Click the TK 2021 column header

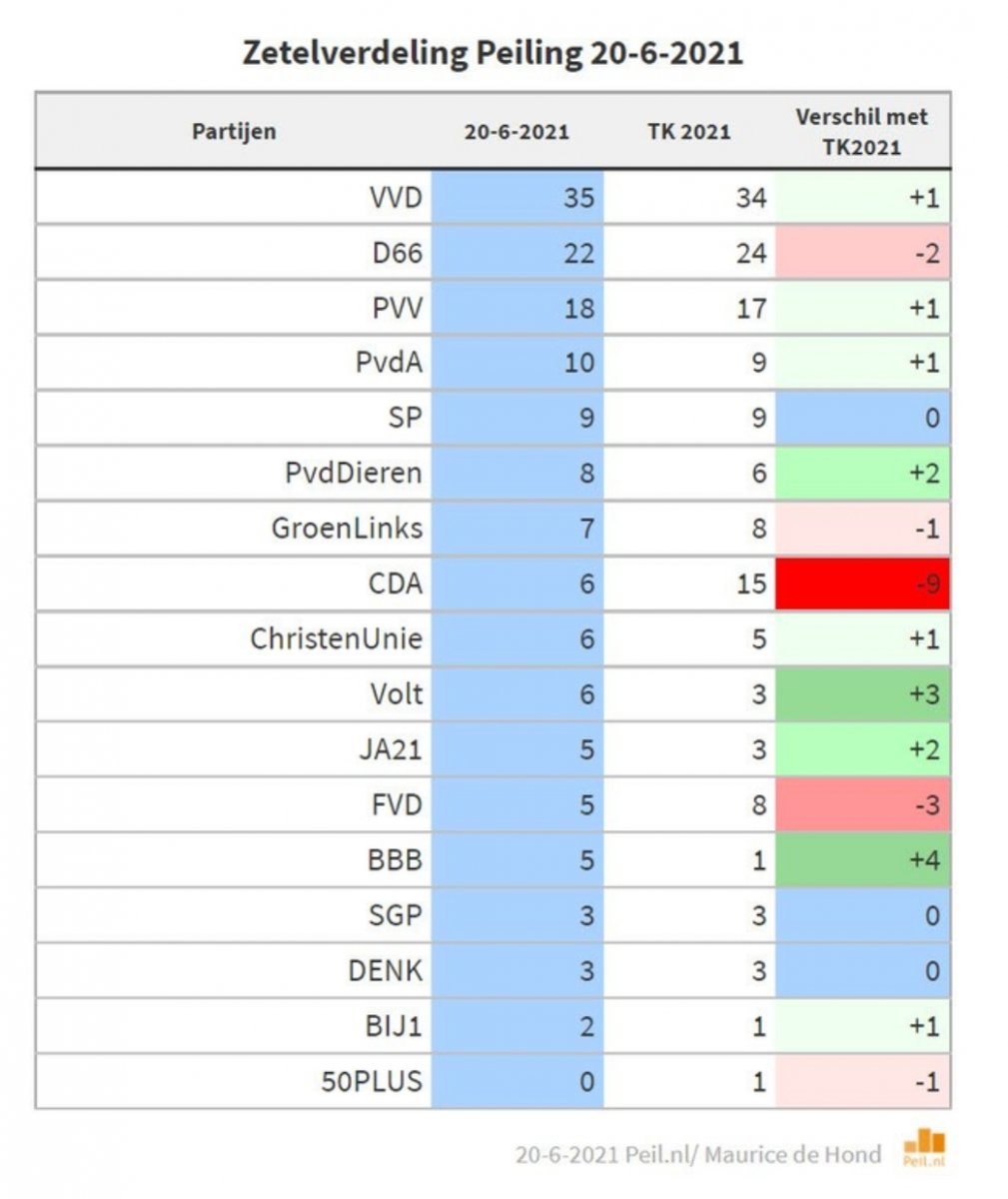(688, 131)
